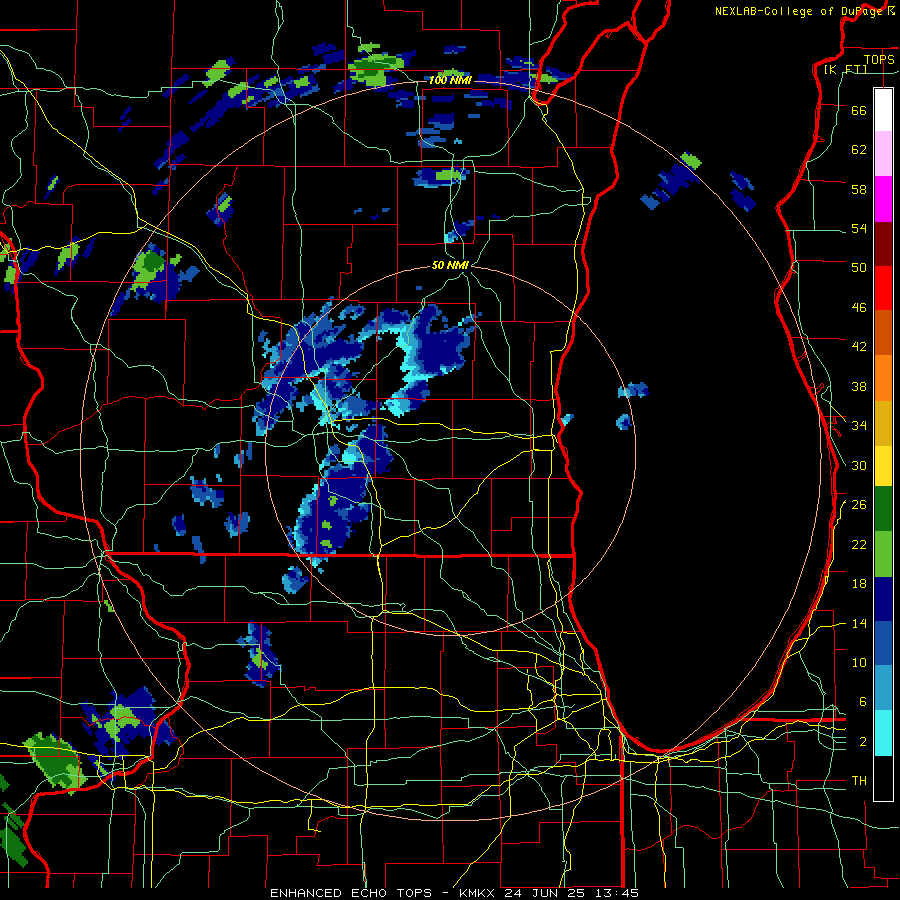This screenshot has height=900, width=900.
Task: Click the "62" legend value
Action: click(859, 149)
